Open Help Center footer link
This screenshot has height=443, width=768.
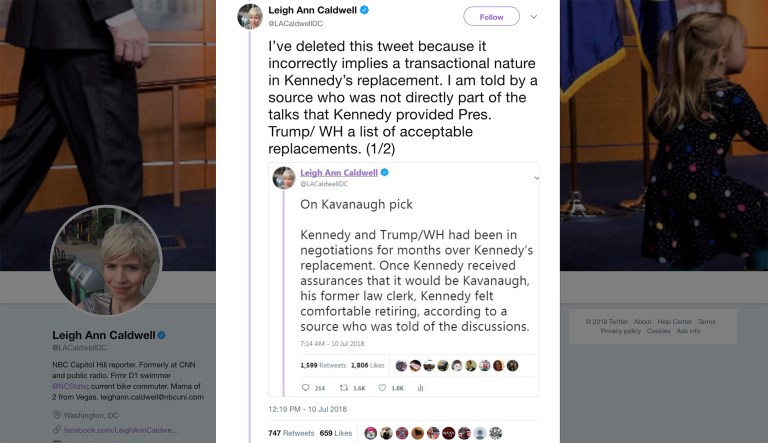pyautogui.click(x=674, y=322)
